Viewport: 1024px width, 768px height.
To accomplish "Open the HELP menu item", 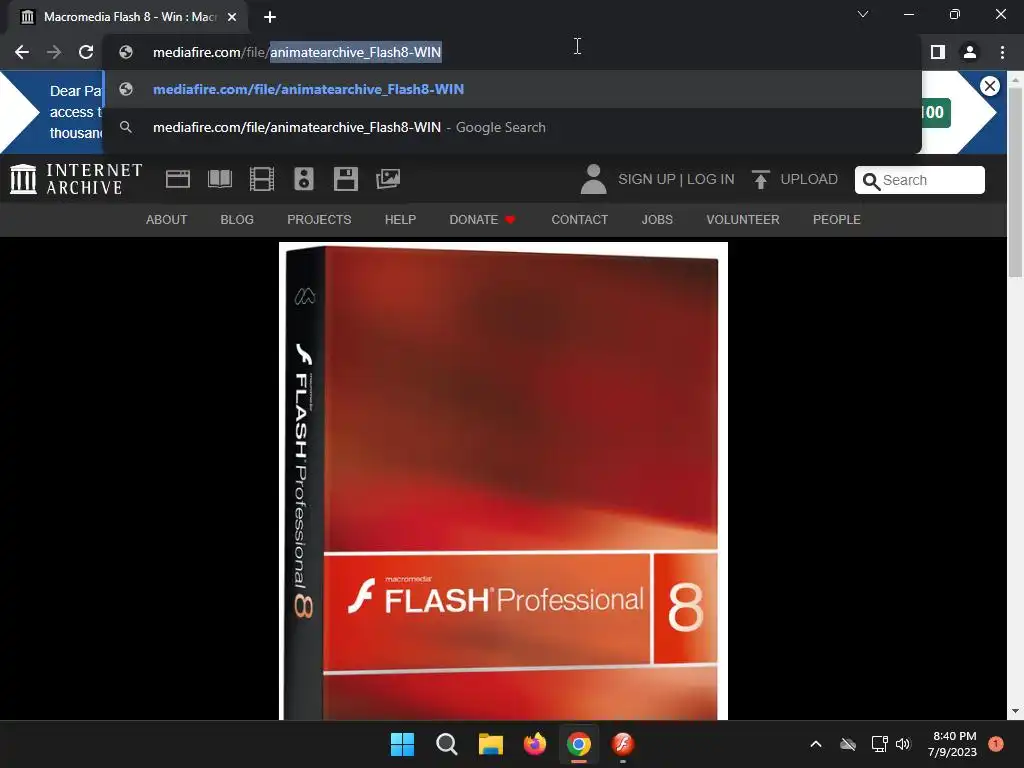I will pos(400,219).
